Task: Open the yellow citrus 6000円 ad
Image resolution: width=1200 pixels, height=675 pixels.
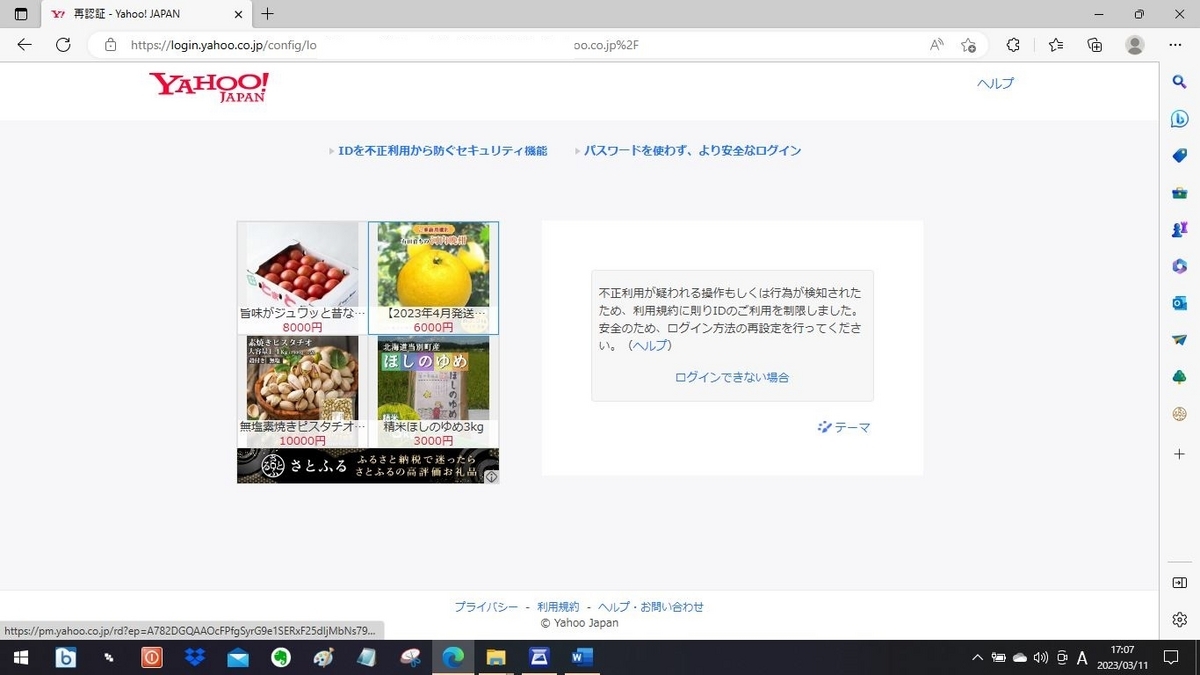Action: point(433,277)
